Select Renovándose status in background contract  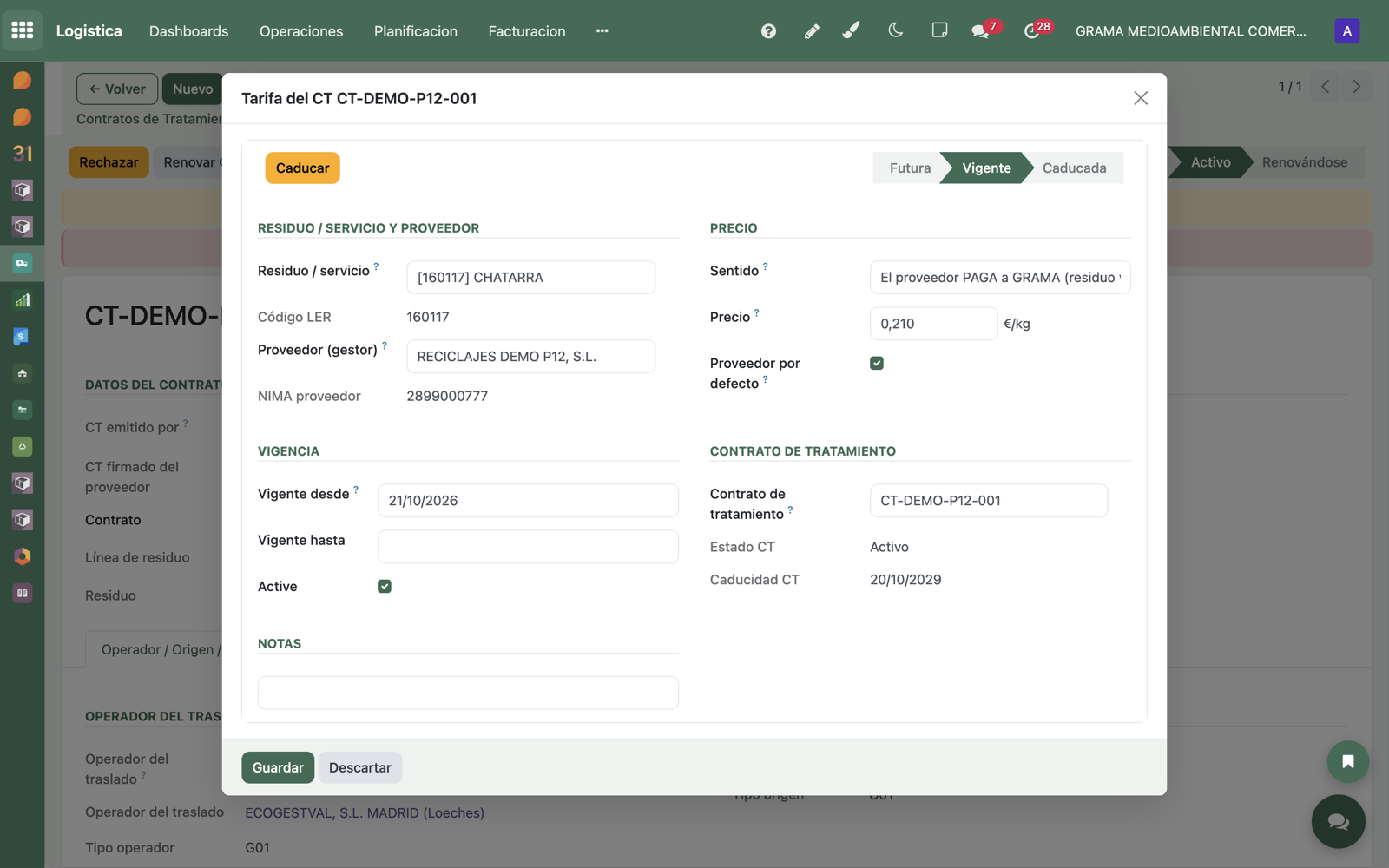click(x=1304, y=162)
